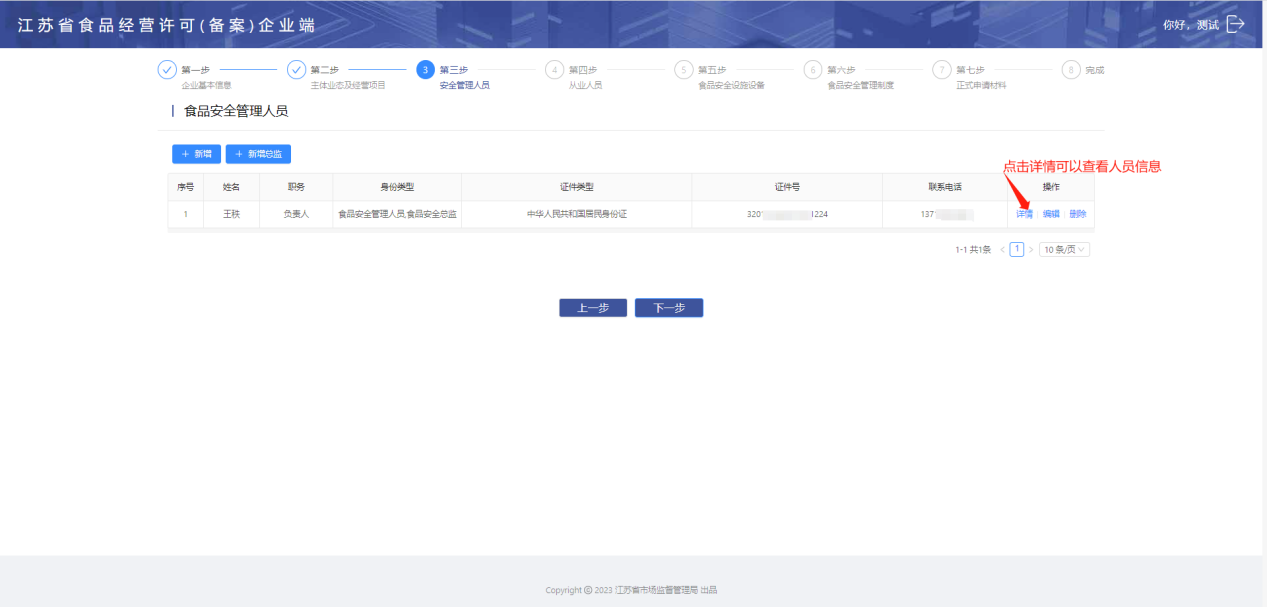Viewport: 1267px width, 607px height.
Task: Open 详情 for 王轶's row
Action: pos(1024,214)
